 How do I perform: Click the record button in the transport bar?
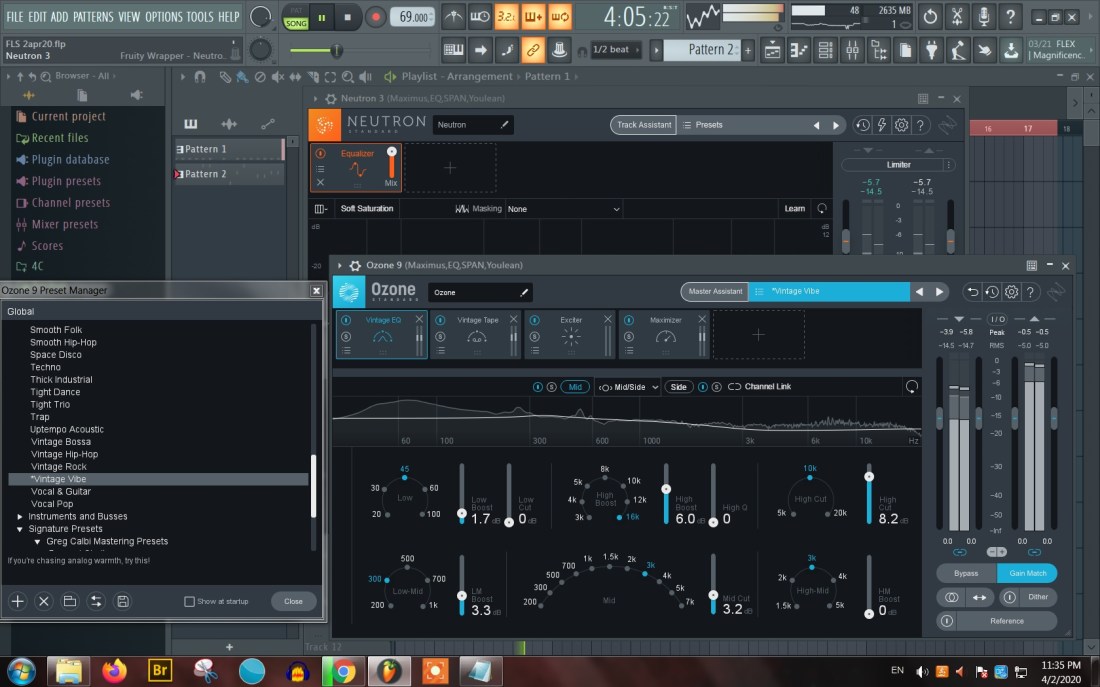(x=376, y=17)
